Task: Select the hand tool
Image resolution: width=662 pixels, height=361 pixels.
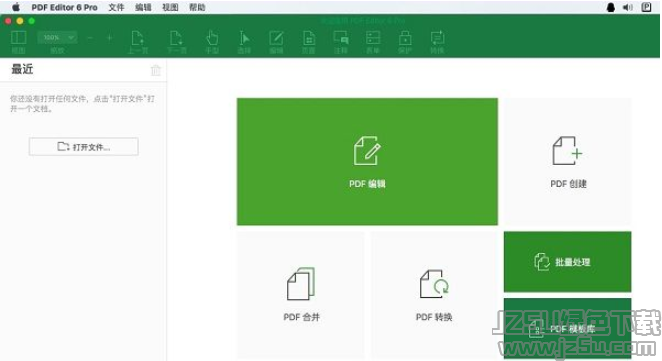Action: 212,38
